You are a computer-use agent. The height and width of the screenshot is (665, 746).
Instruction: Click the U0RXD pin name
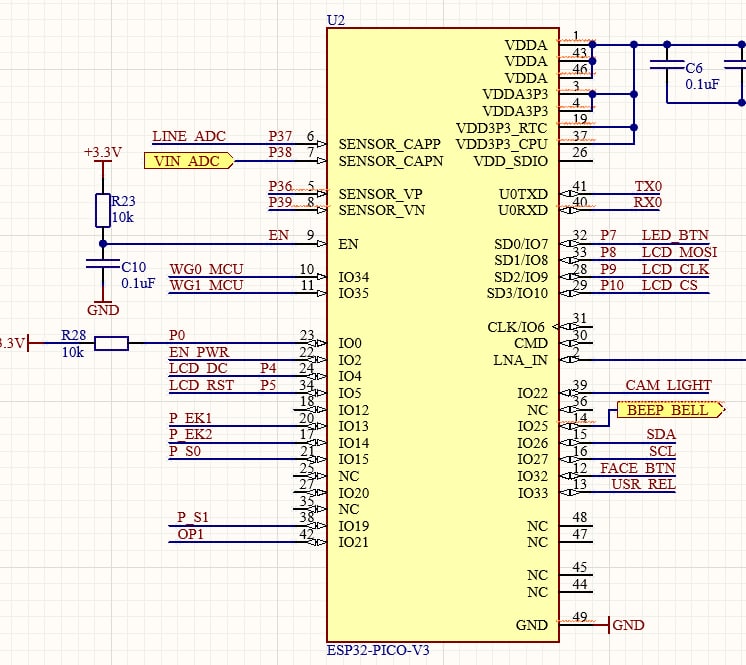tap(523, 210)
